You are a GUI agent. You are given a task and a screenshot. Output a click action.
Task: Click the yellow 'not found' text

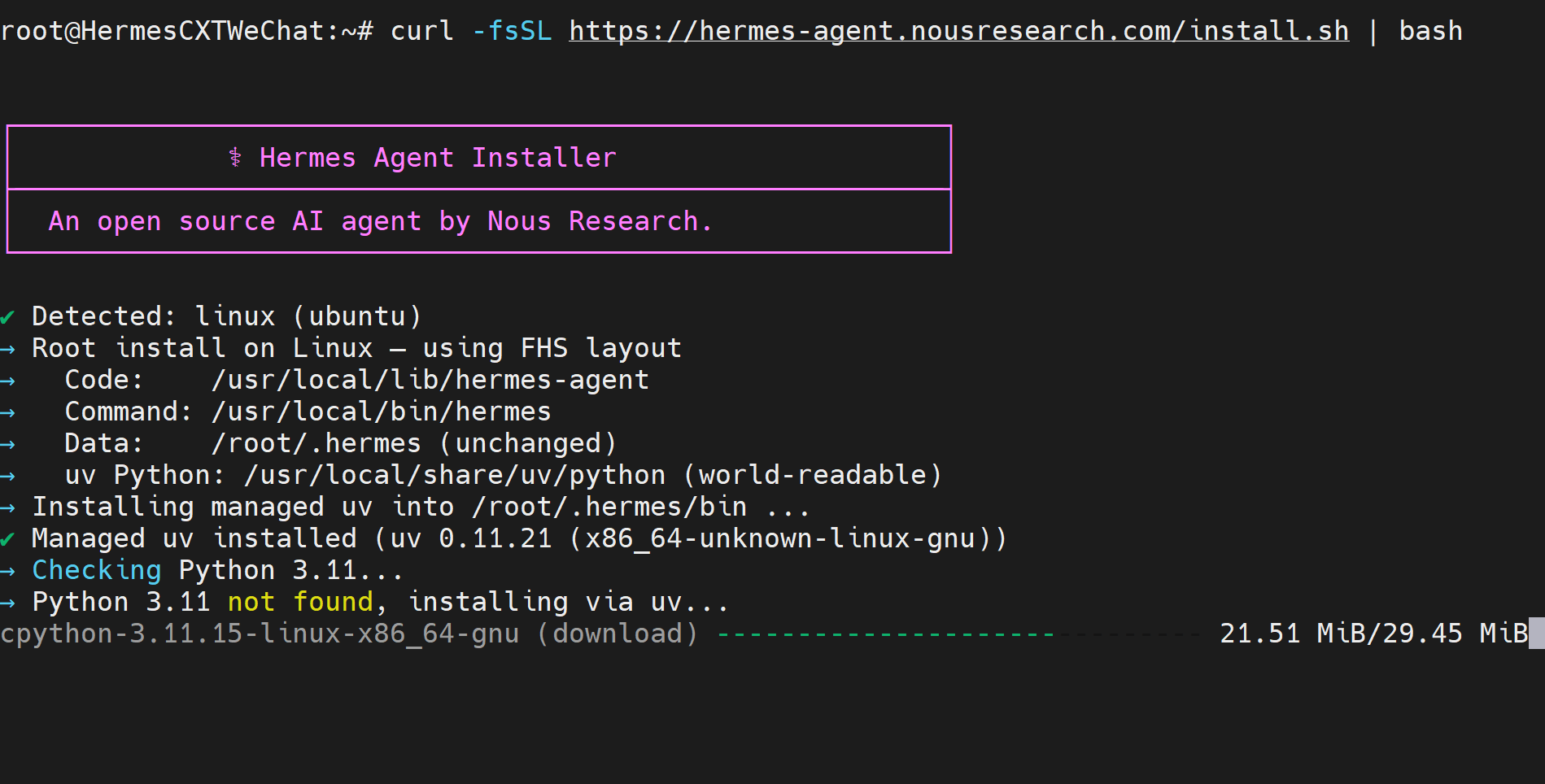(300, 602)
